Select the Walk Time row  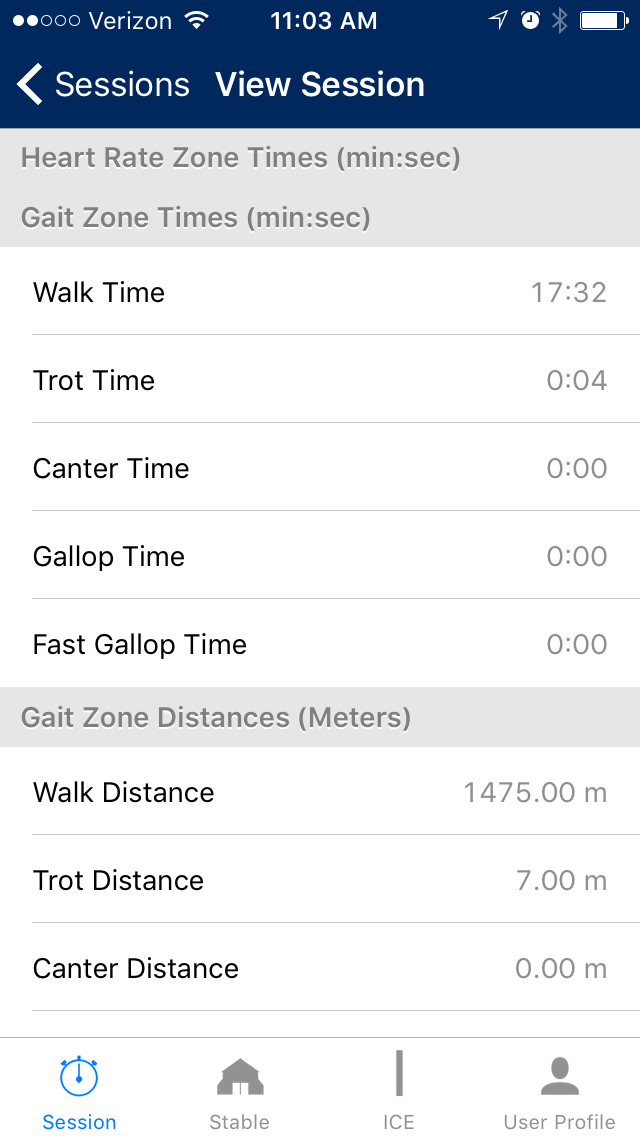tap(320, 292)
